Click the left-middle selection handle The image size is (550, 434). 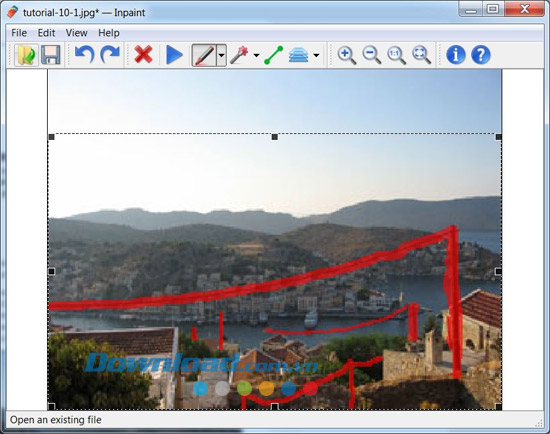(x=52, y=272)
